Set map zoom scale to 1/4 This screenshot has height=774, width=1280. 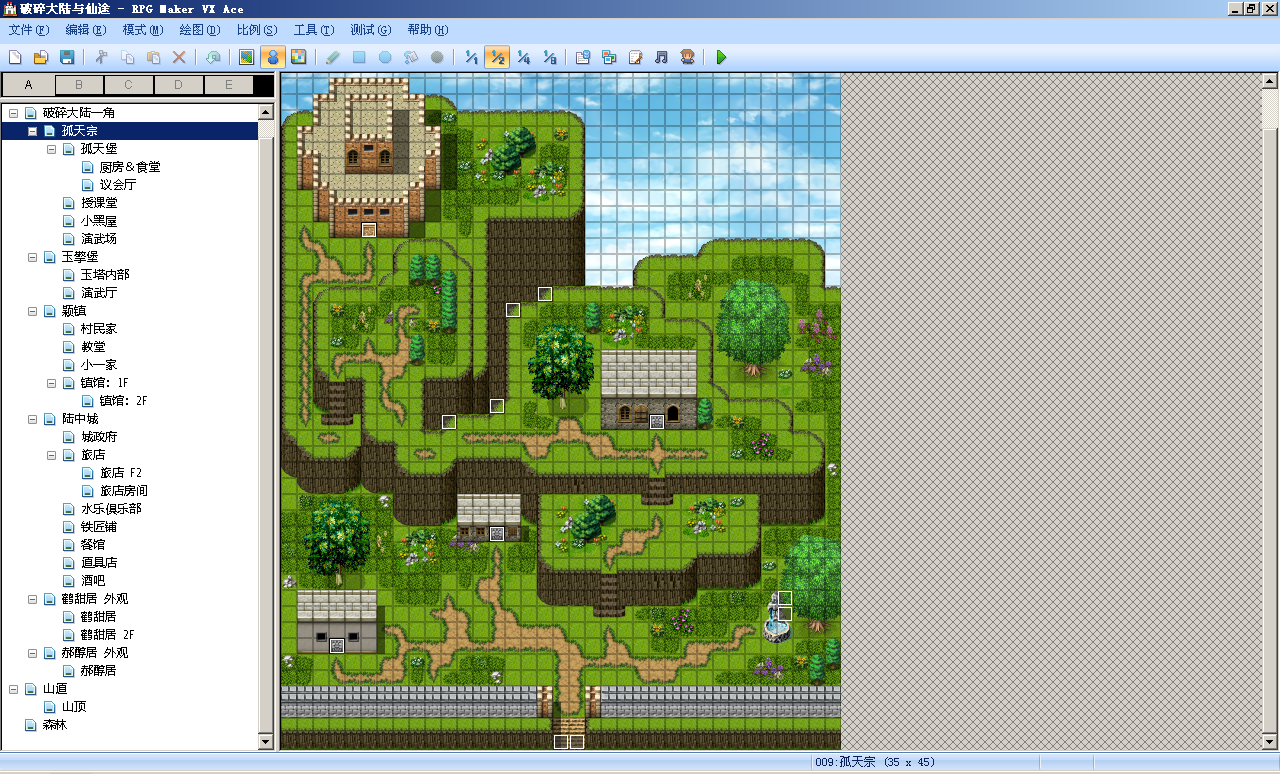point(523,57)
